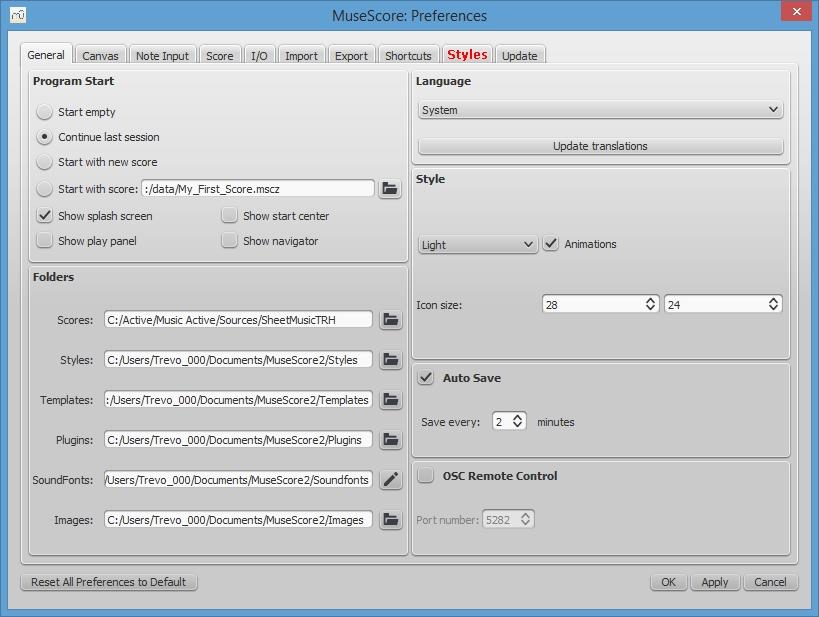Open folder browser for Styles path
819x617 pixels.
(x=391, y=359)
